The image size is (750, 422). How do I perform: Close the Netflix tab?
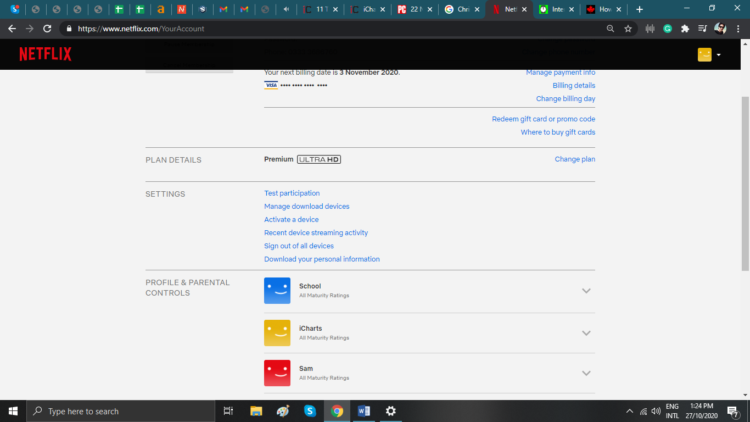pos(524,9)
